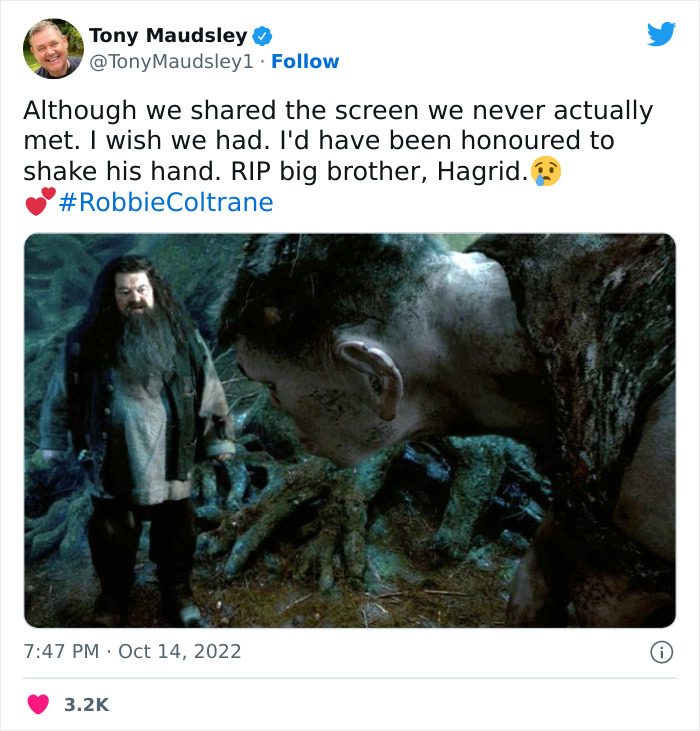Open the tweet info icon
Viewport: 700px width, 731px height.
click(661, 652)
